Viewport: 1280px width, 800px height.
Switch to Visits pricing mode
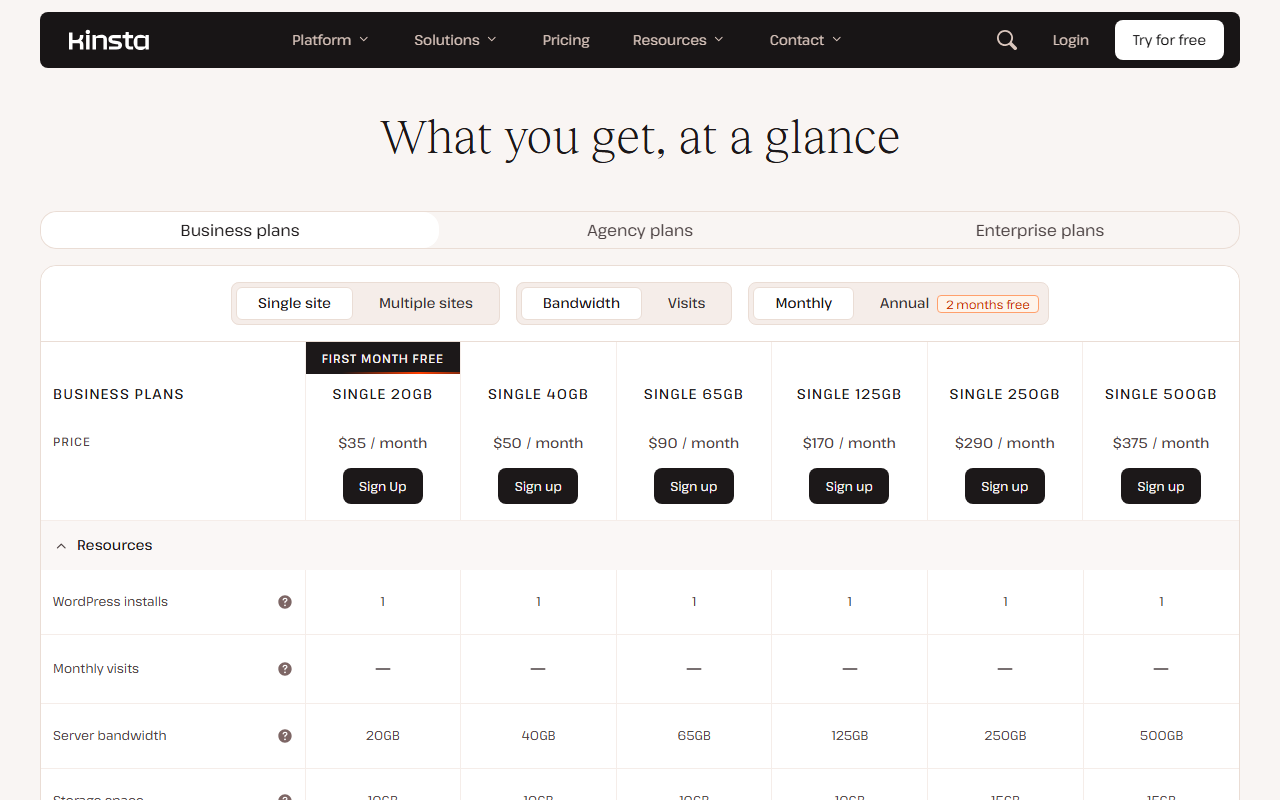tap(687, 303)
